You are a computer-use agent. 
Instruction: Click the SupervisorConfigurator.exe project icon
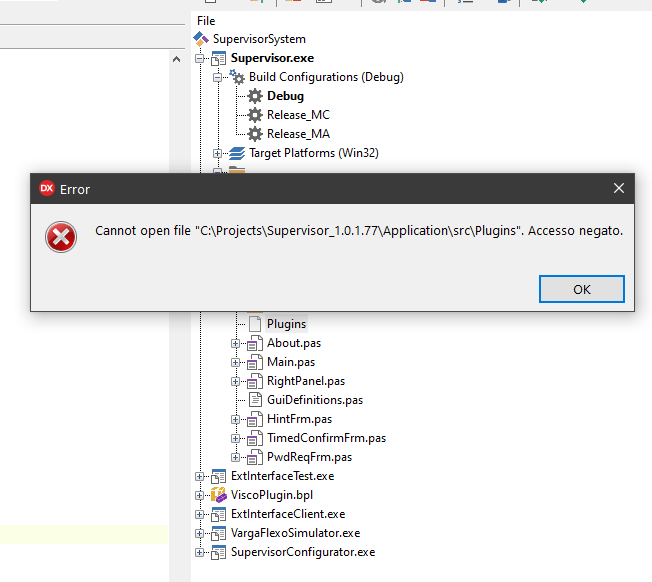[218, 552]
